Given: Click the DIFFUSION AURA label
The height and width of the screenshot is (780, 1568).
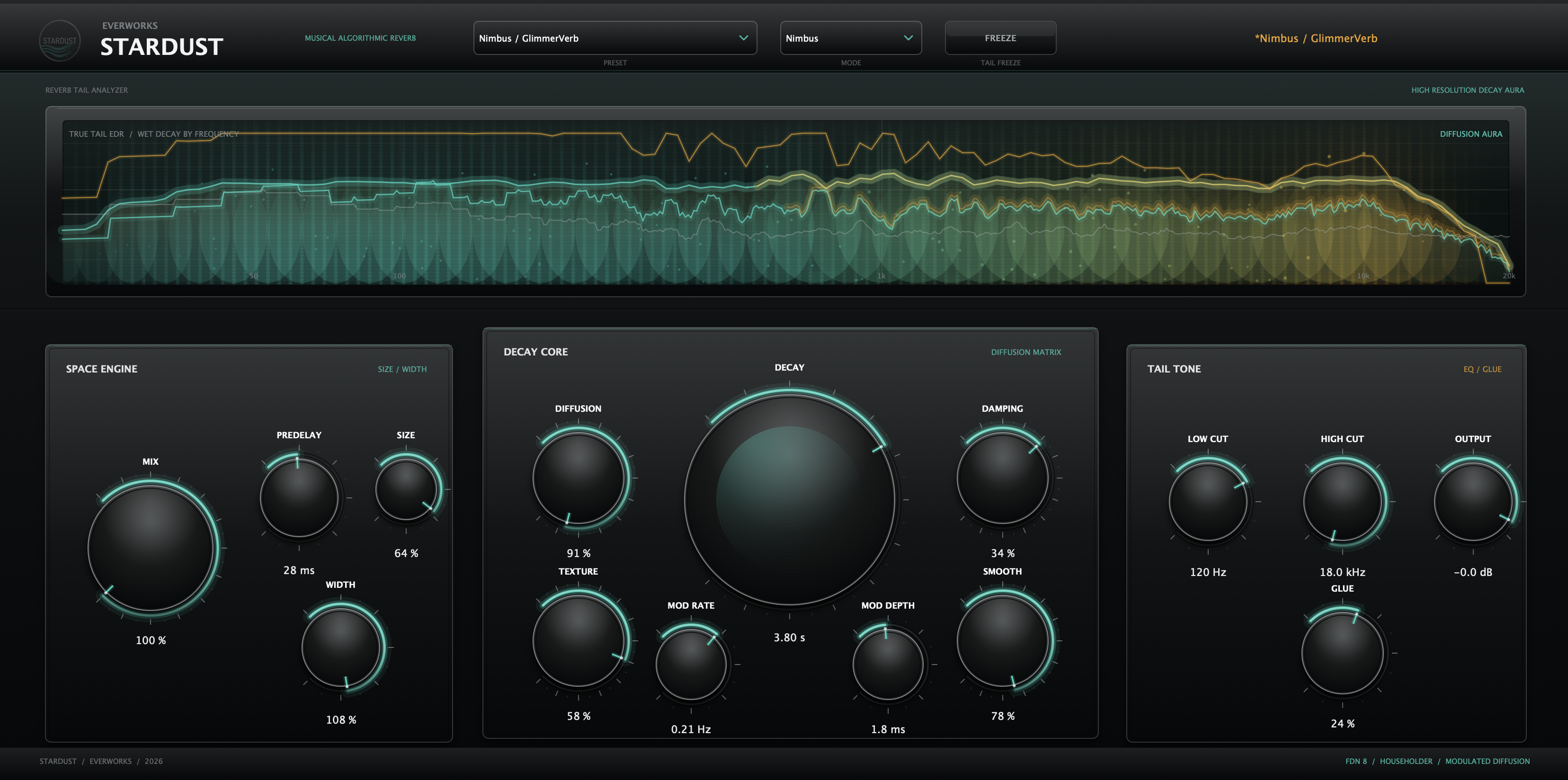Looking at the screenshot, I should (1470, 134).
